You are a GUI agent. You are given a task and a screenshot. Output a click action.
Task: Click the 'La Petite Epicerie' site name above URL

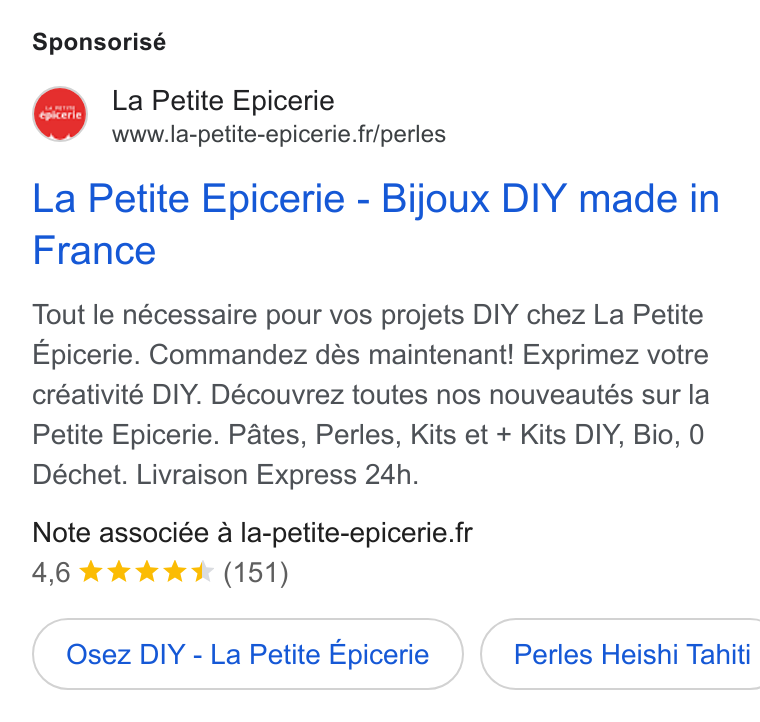coord(223,101)
